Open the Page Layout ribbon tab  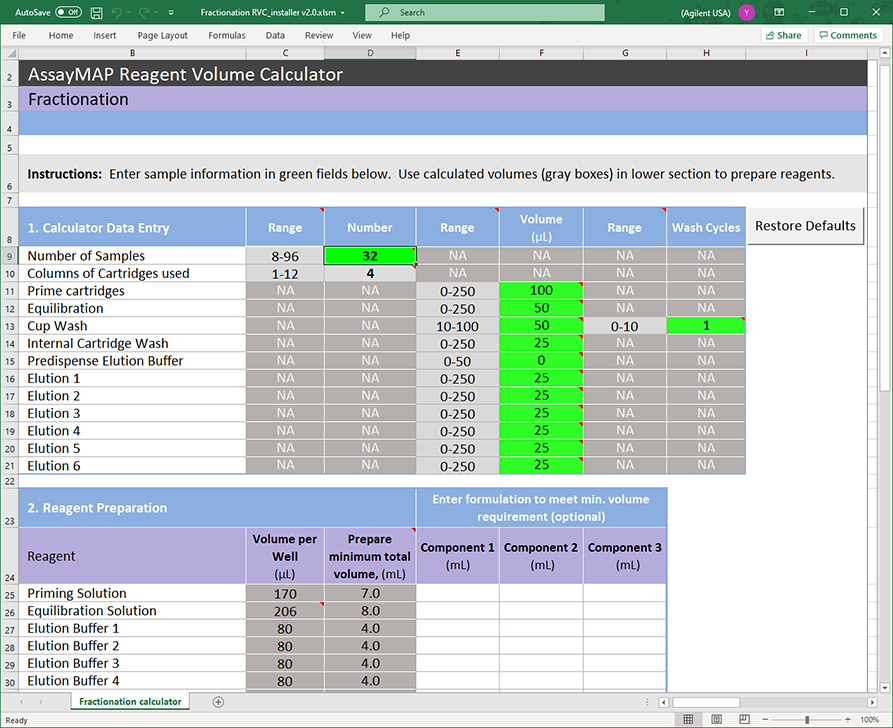tap(162, 35)
